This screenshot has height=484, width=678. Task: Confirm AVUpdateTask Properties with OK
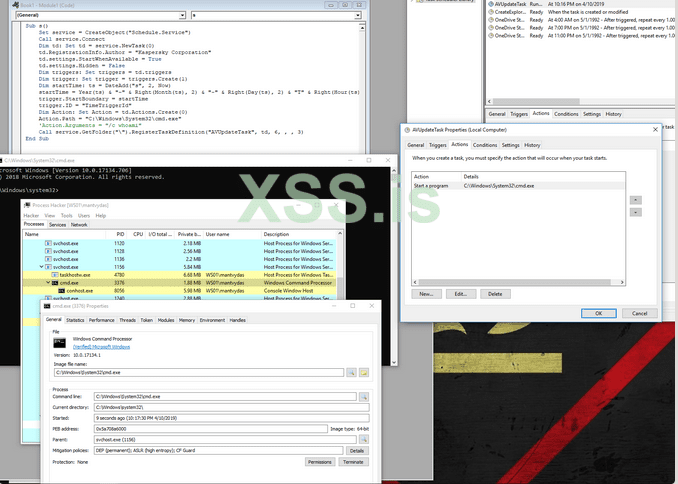click(599, 313)
